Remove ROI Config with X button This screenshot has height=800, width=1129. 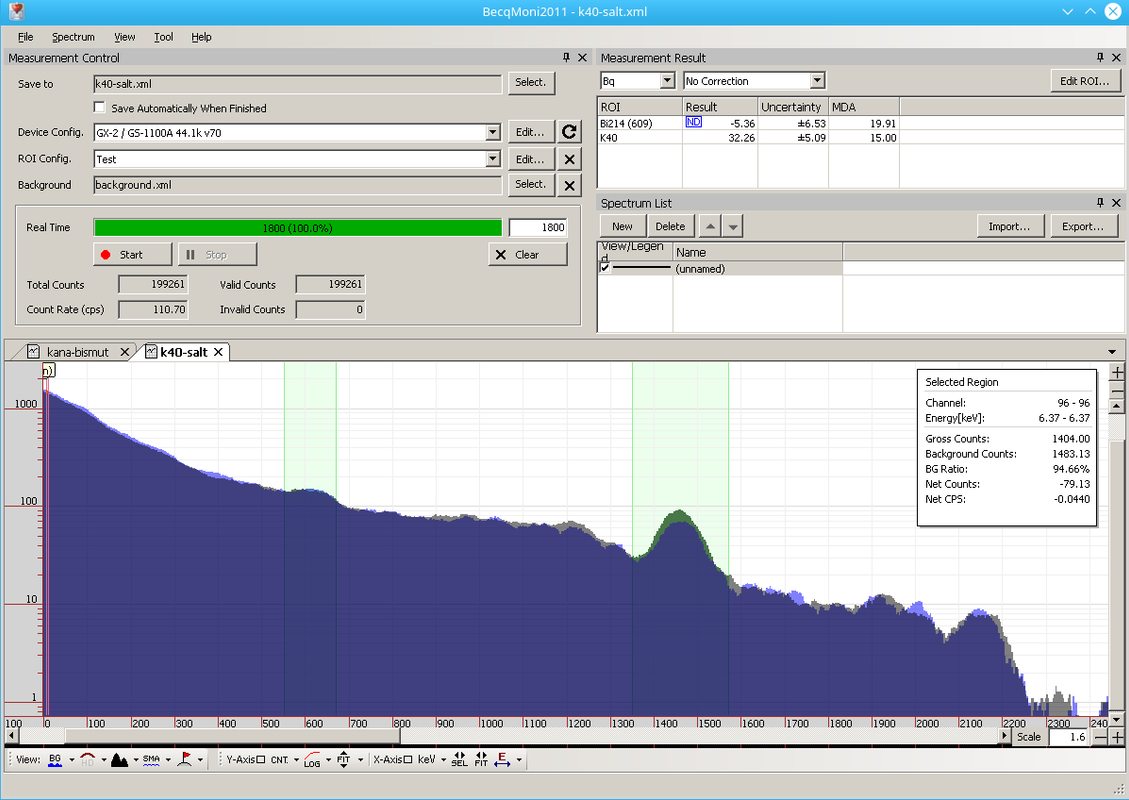coord(569,159)
